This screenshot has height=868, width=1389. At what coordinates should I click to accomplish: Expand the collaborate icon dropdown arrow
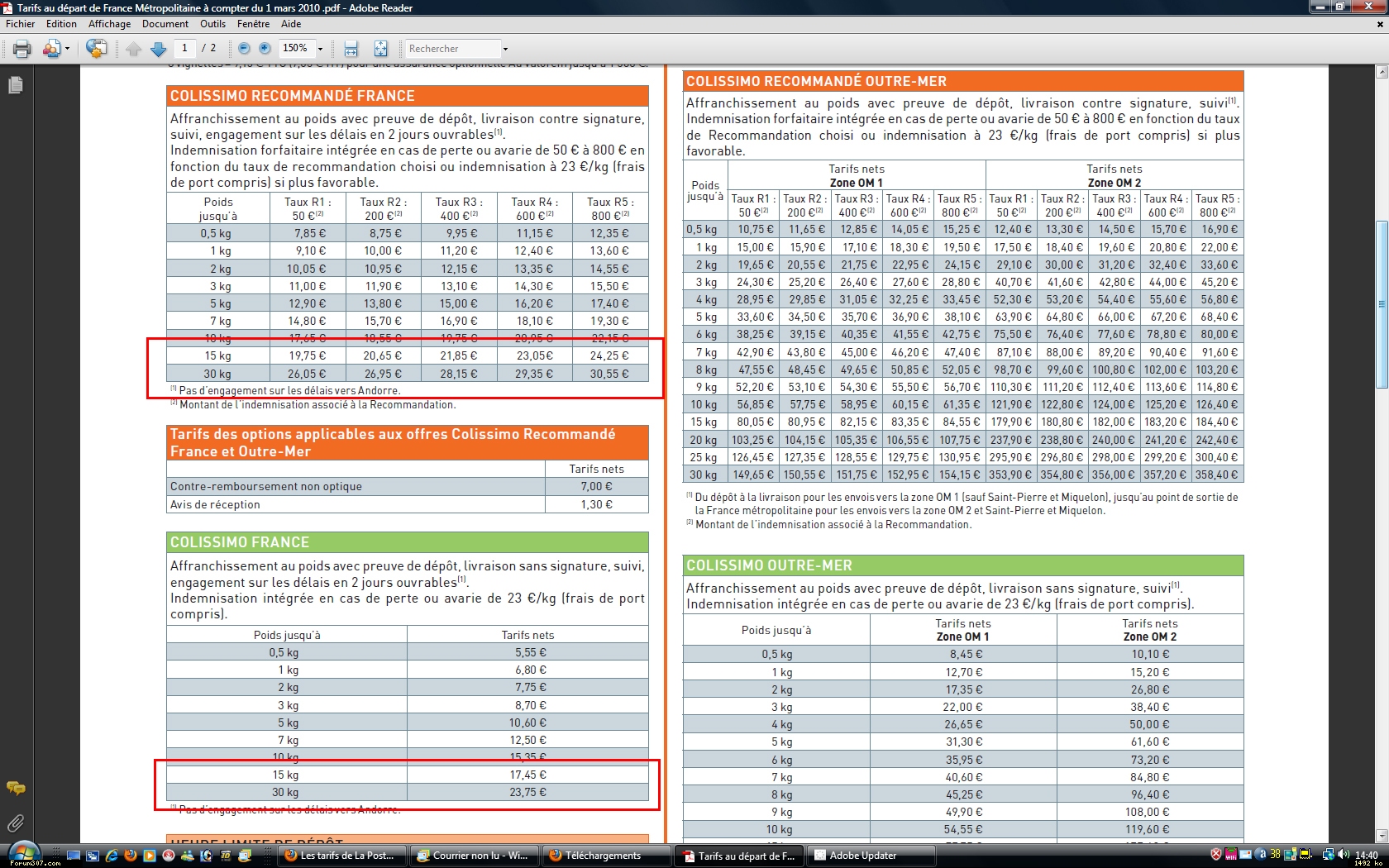pyautogui.click(x=67, y=49)
